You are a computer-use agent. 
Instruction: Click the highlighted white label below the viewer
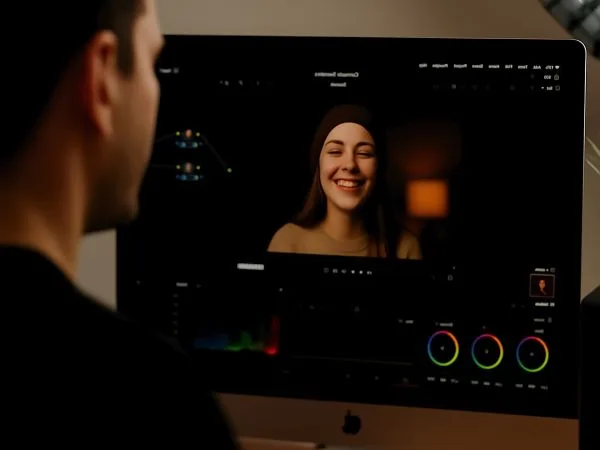tap(251, 266)
